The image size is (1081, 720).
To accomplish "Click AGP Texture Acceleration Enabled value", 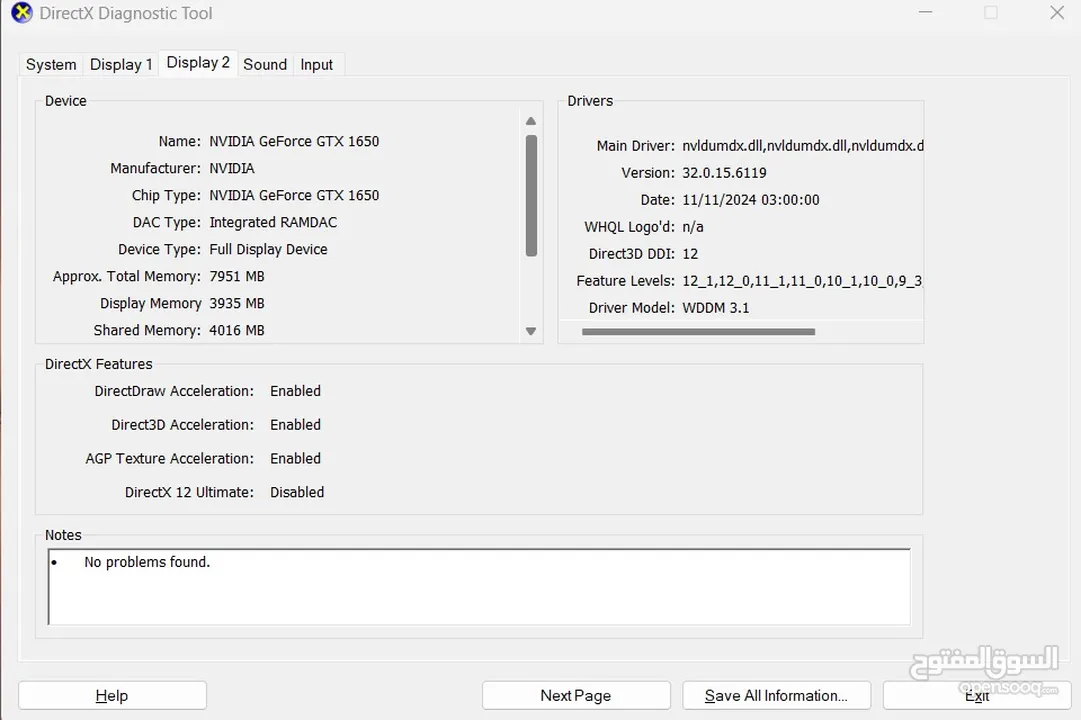I will point(296,459).
